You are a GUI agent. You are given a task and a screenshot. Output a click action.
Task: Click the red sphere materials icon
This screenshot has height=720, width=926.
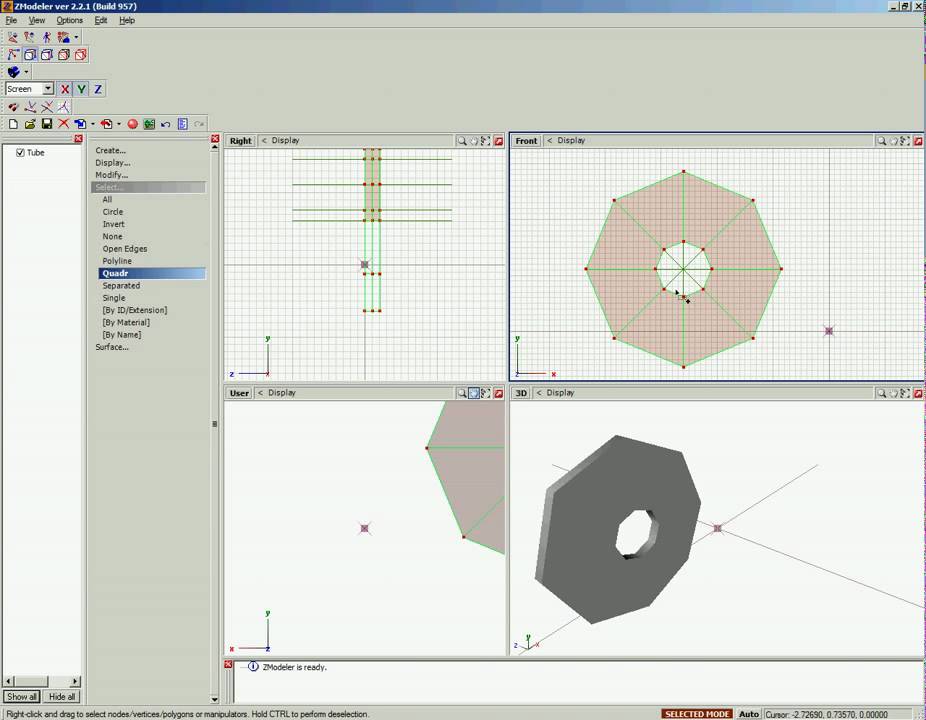132,124
